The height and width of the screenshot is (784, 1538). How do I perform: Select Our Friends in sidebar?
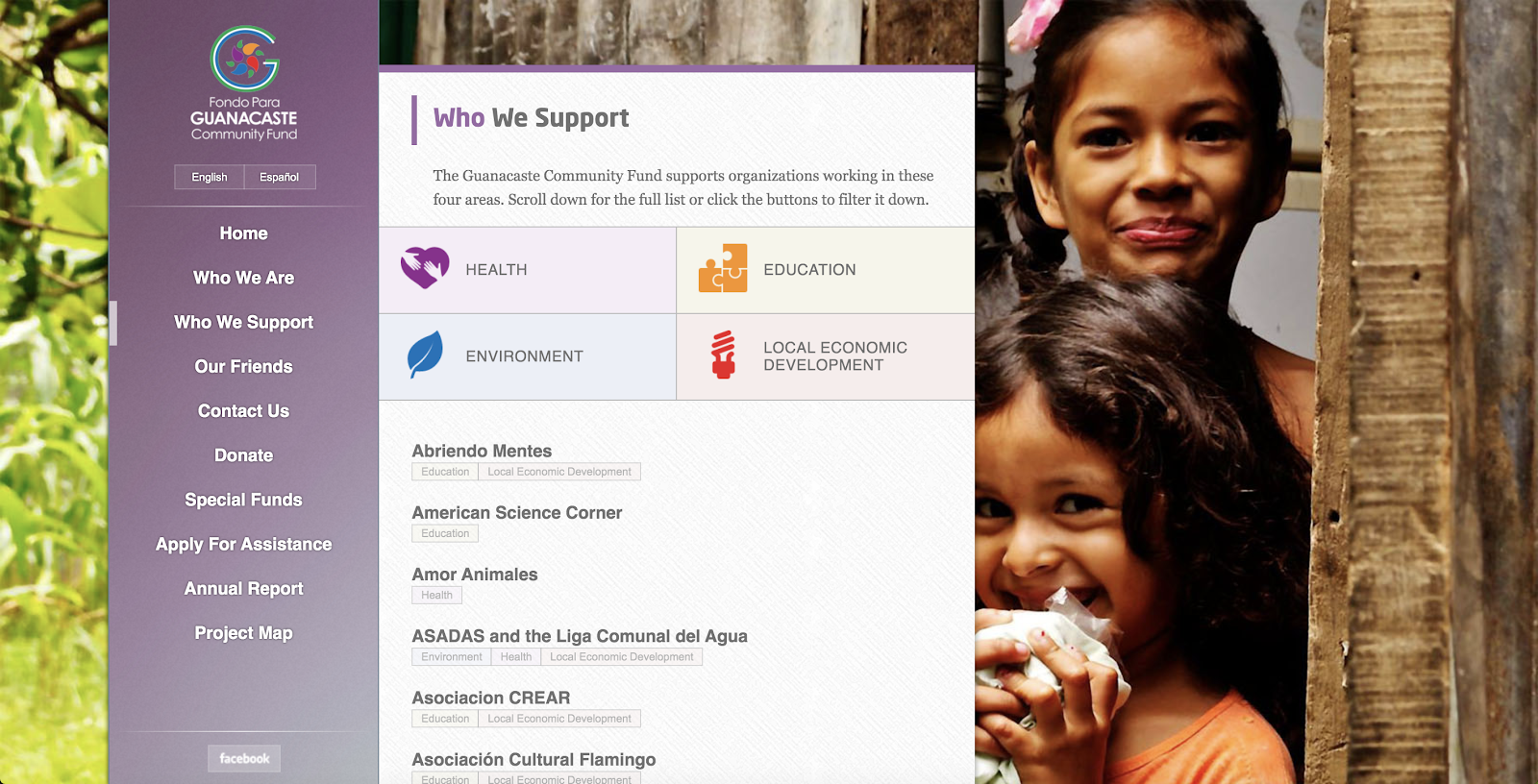(244, 366)
